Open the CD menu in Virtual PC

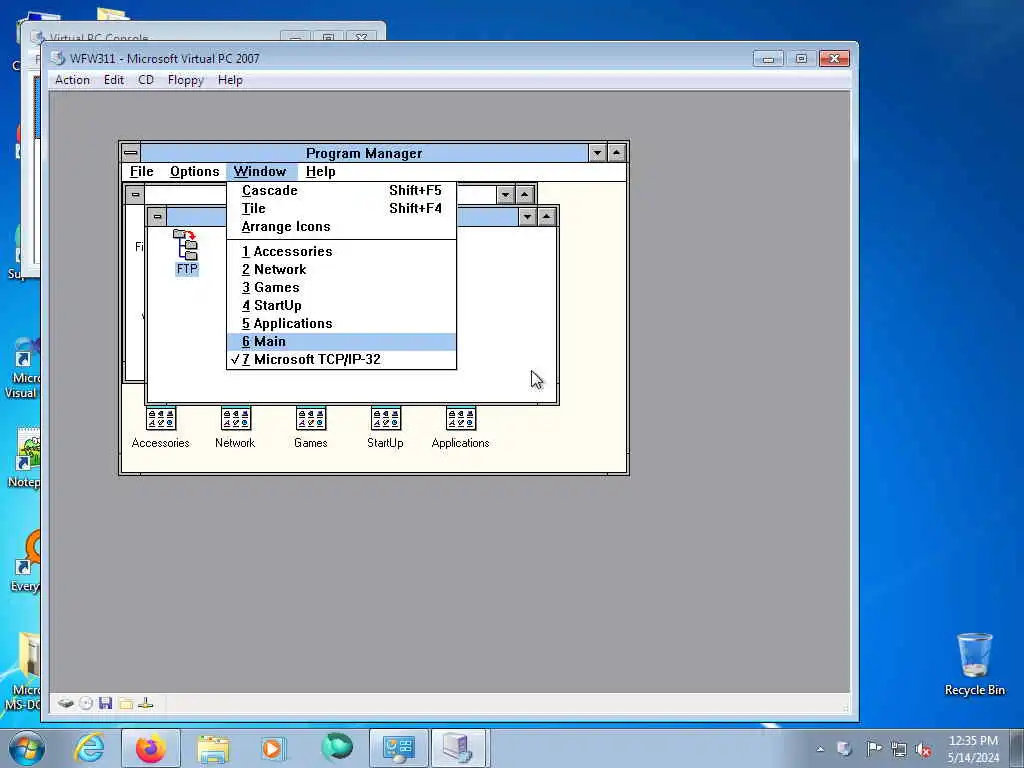pos(146,80)
